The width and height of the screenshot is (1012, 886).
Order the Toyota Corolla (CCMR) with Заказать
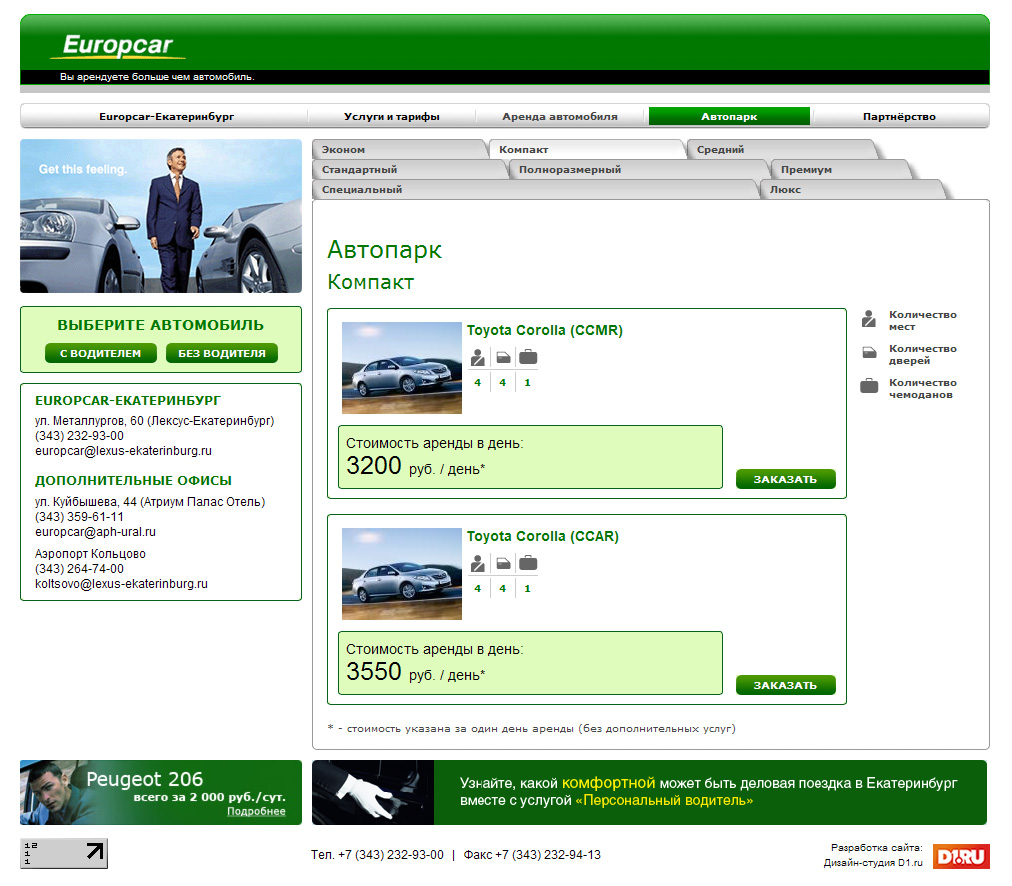coord(785,479)
